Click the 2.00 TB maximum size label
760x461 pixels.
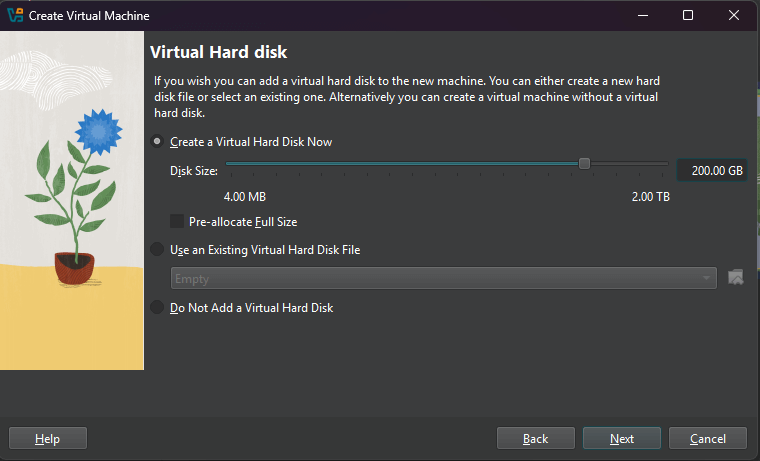point(650,196)
